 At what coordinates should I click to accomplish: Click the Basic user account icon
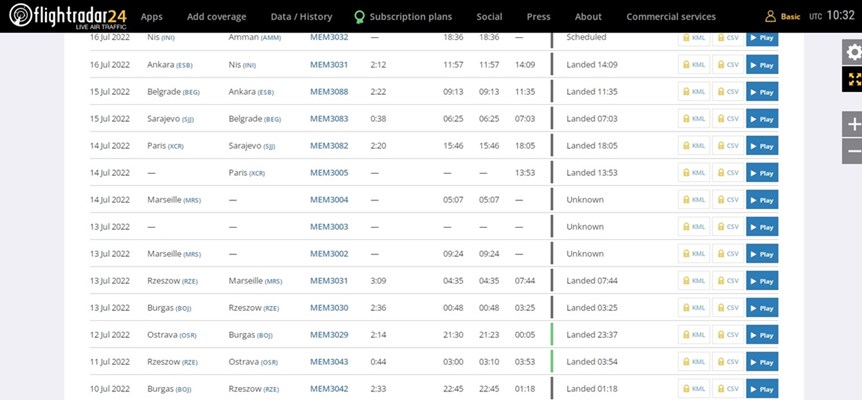[770, 16]
